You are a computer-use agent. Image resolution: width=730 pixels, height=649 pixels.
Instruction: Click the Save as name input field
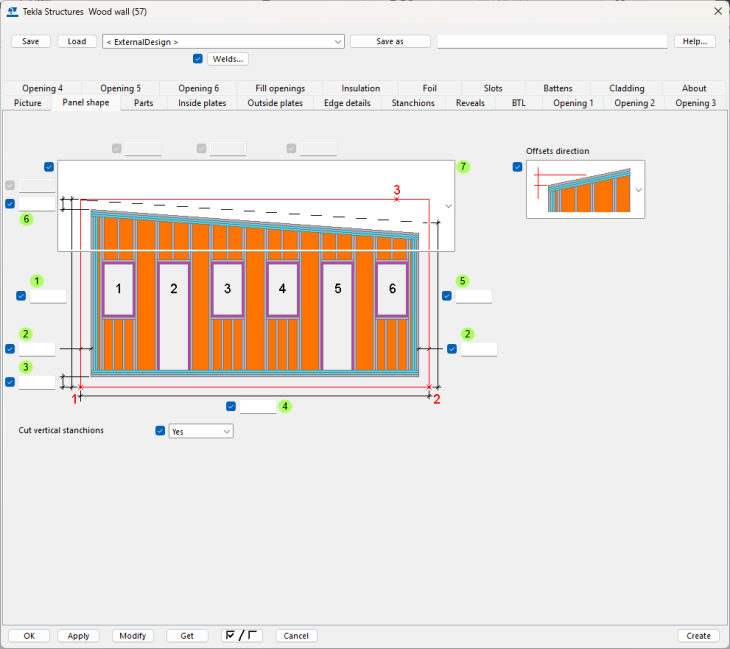point(551,42)
